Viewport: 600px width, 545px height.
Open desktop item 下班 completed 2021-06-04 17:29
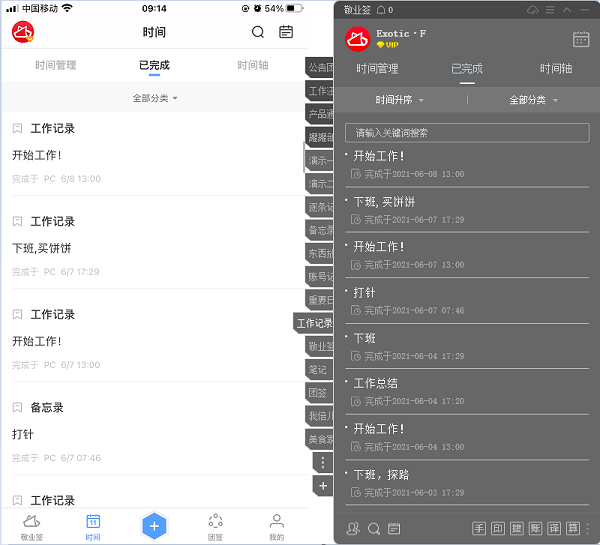pyautogui.click(x=467, y=347)
